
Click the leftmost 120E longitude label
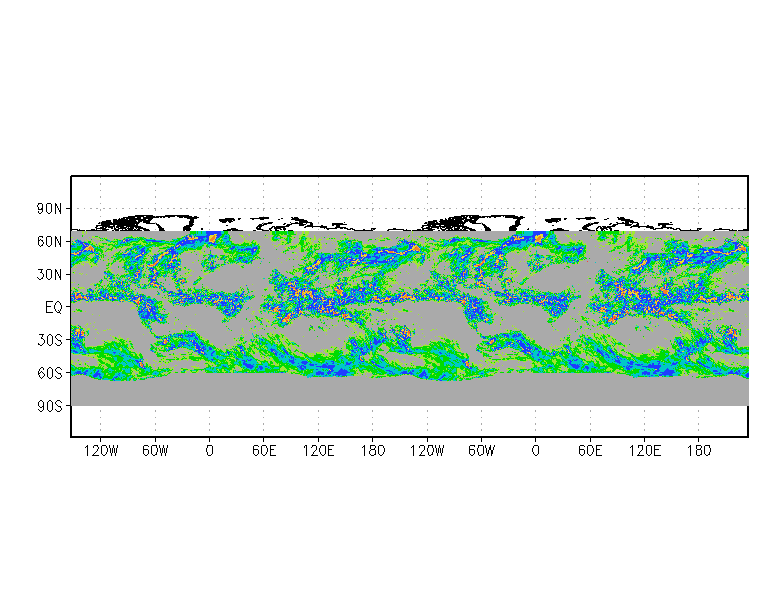point(318,451)
